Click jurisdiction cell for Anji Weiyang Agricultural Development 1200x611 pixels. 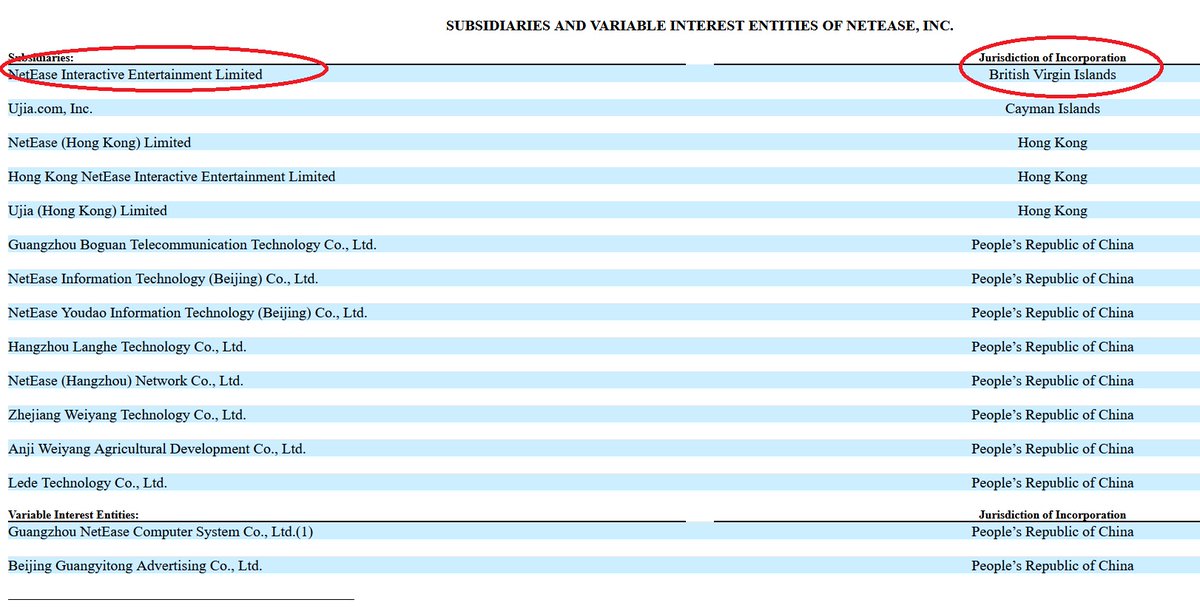click(1052, 448)
